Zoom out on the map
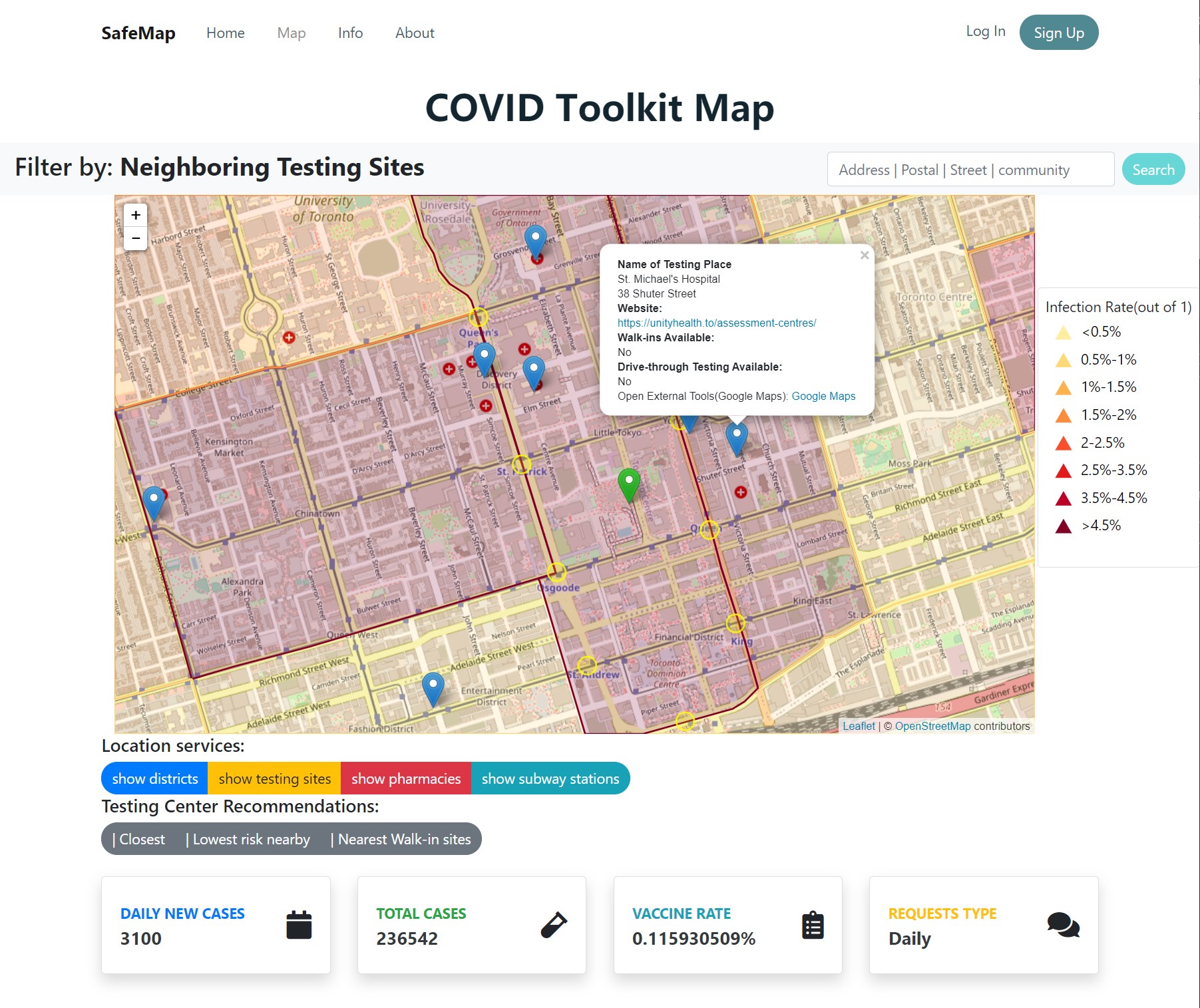 pyautogui.click(x=135, y=238)
